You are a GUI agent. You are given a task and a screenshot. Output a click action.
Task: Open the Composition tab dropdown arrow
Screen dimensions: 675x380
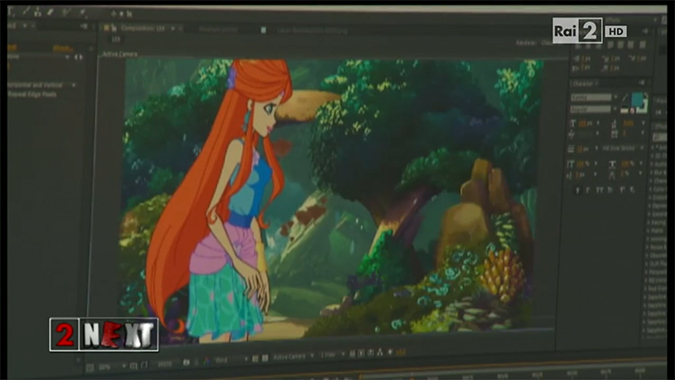pos(173,28)
